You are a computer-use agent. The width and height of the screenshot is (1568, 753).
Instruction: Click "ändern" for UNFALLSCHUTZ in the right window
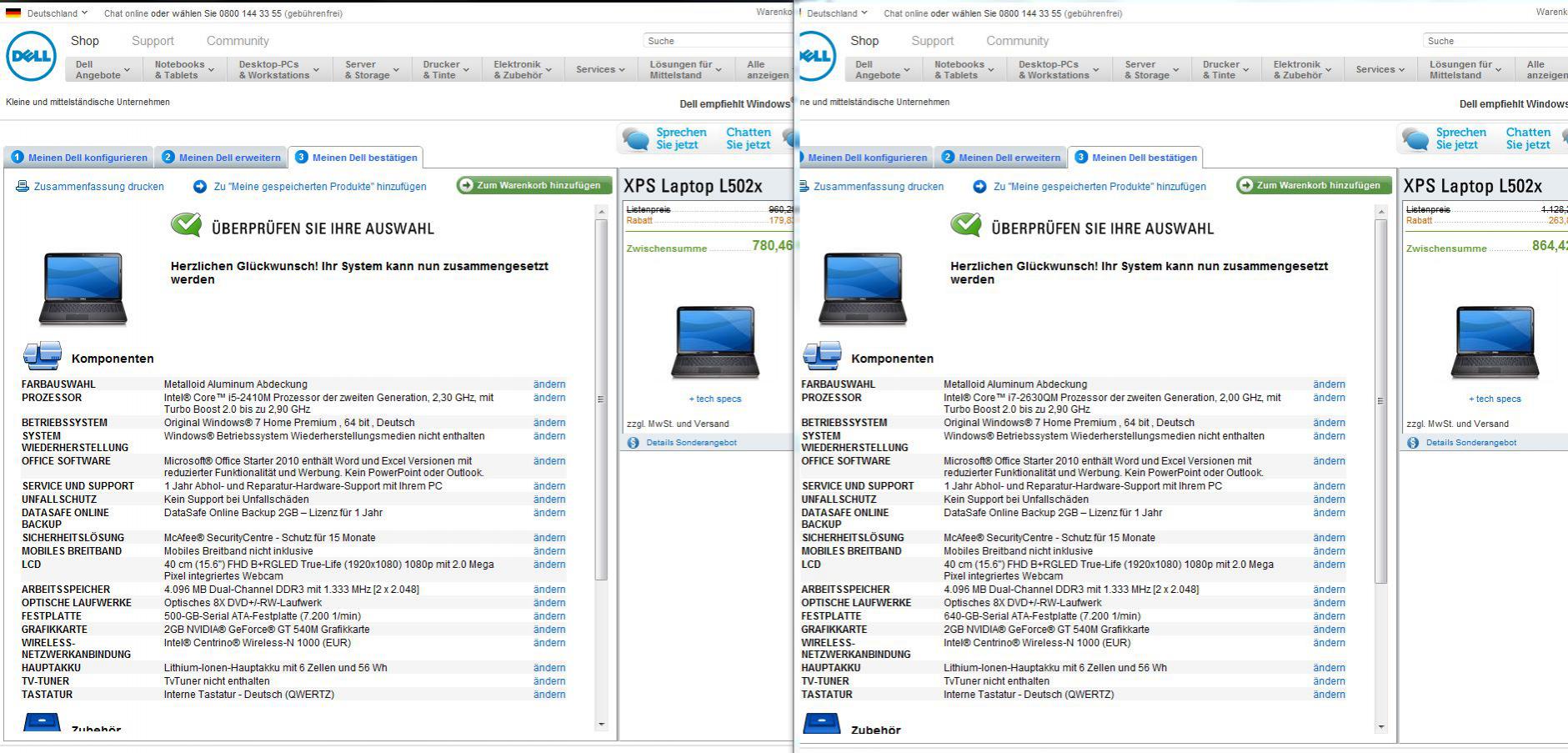1329,499
